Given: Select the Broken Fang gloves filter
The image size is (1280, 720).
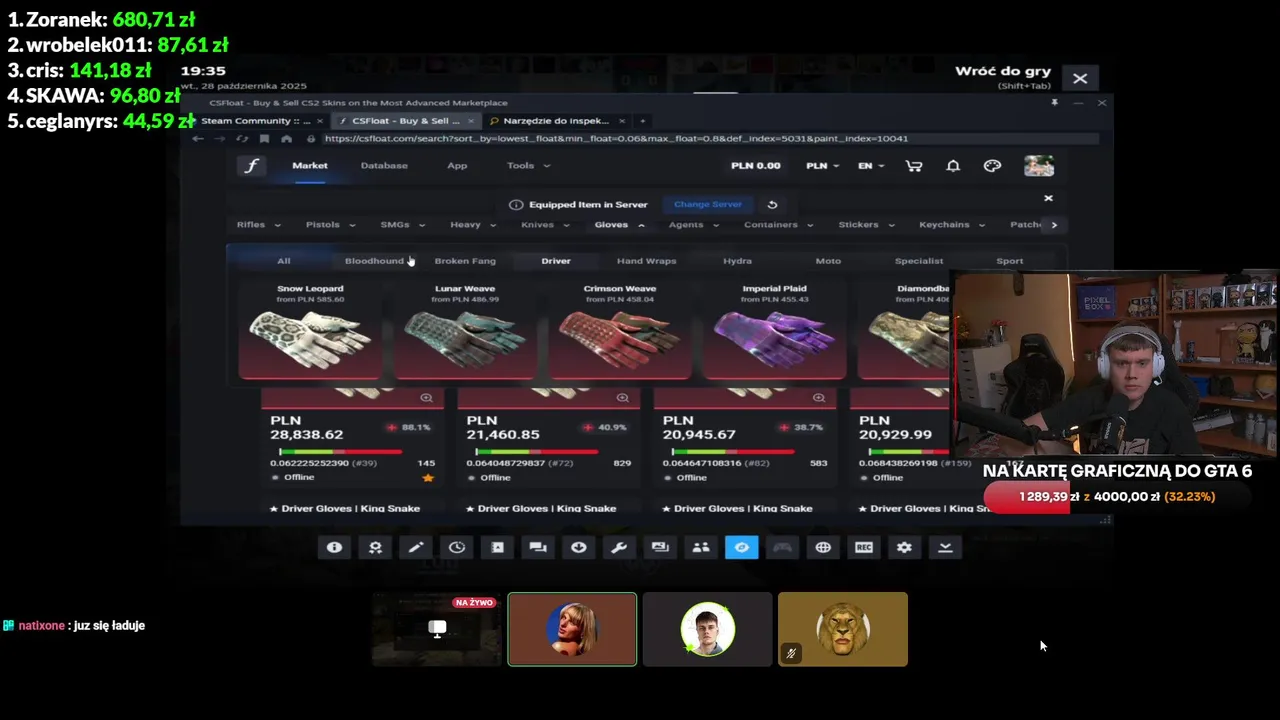Looking at the screenshot, I should point(465,261).
